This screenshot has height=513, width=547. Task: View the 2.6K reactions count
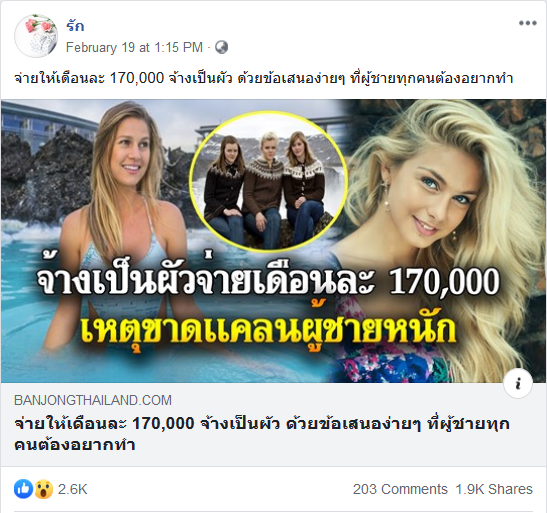point(73,489)
